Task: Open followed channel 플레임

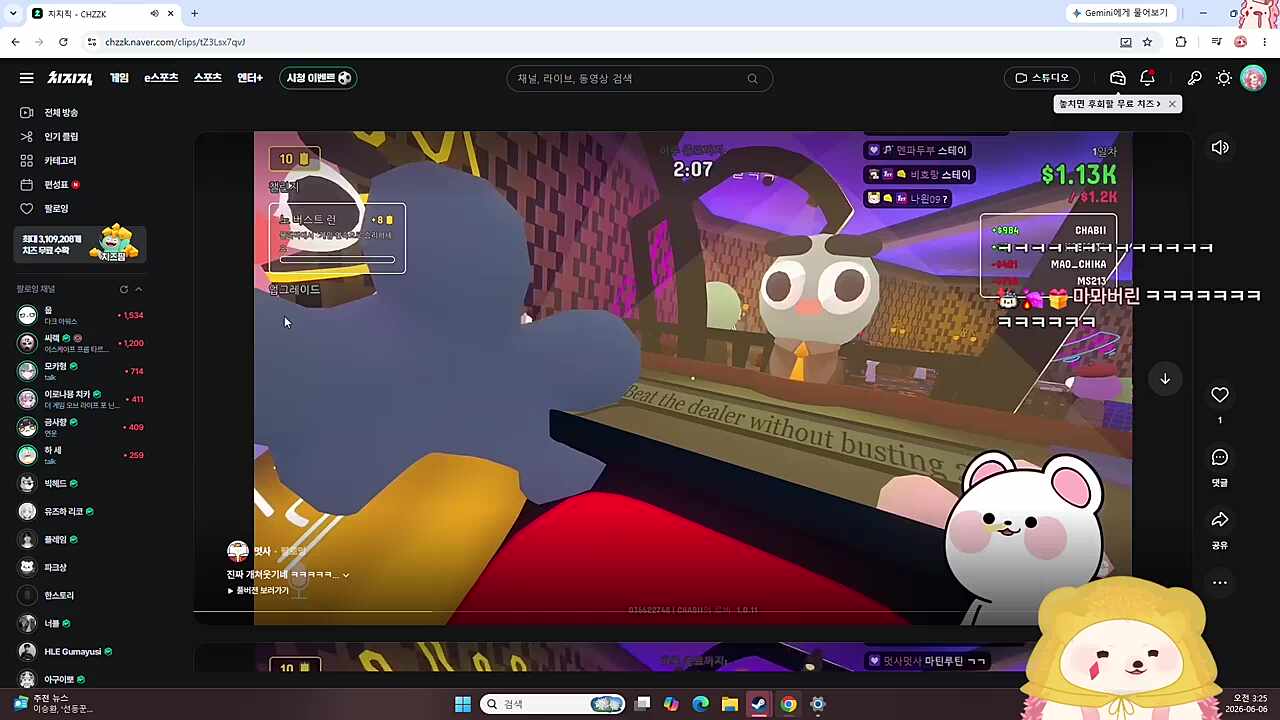Action: pyautogui.click(x=80, y=539)
